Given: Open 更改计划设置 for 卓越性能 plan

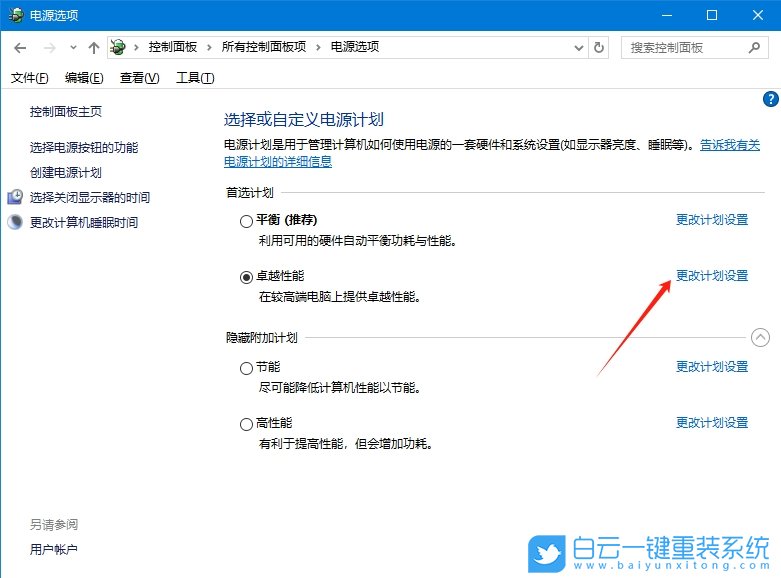Looking at the screenshot, I should click(712, 276).
